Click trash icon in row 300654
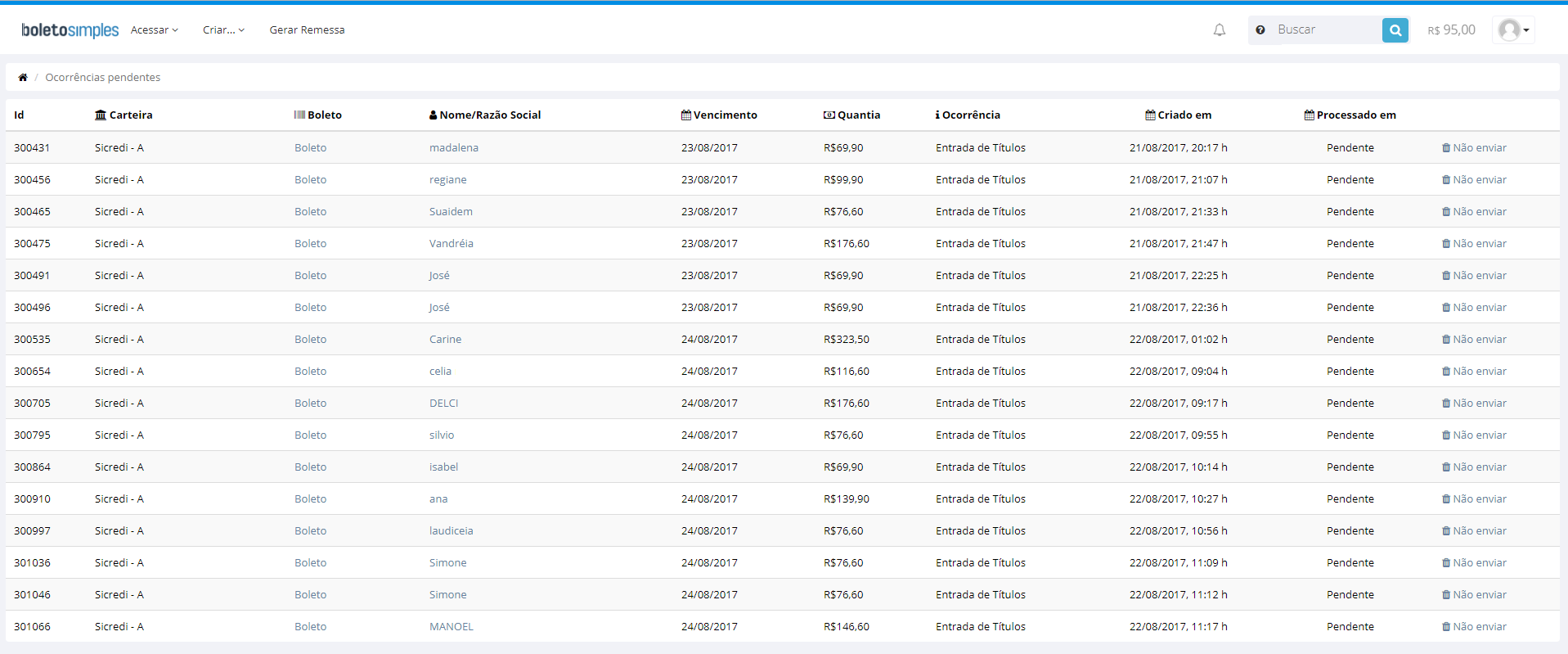Image resolution: width=1568 pixels, height=654 pixels. pyautogui.click(x=1446, y=372)
